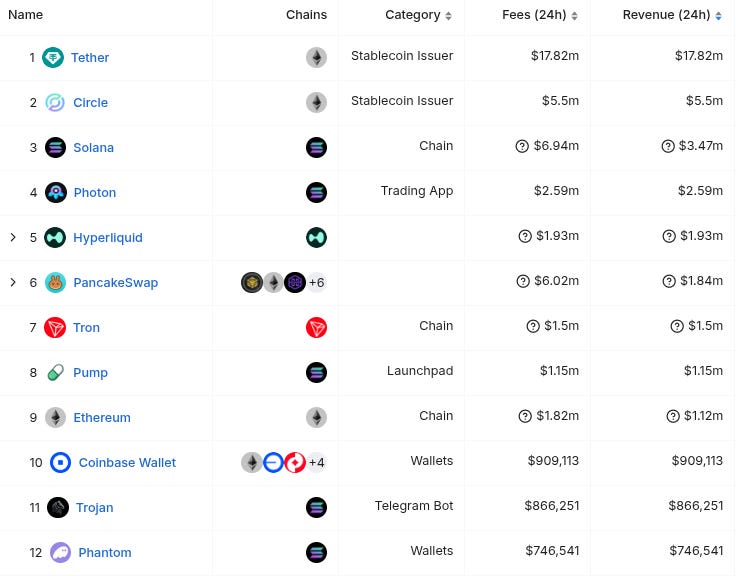The image size is (736, 576).
Task: Click the Ethereum chain icon in Circle row
Action: click(316, 102)
